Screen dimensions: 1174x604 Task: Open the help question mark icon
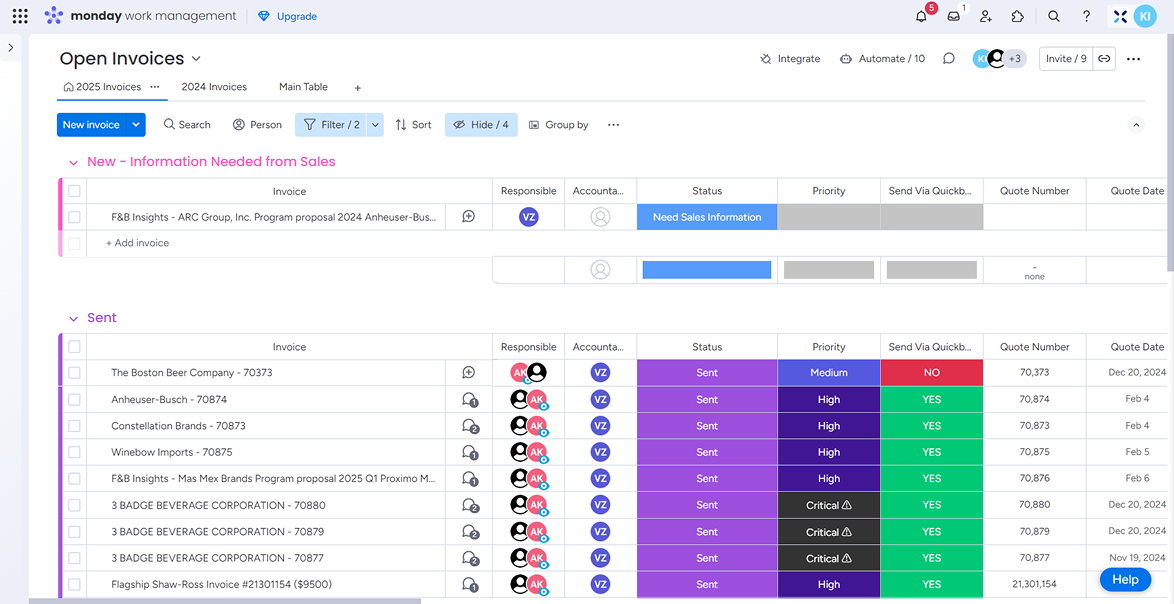coord(1087,16)
